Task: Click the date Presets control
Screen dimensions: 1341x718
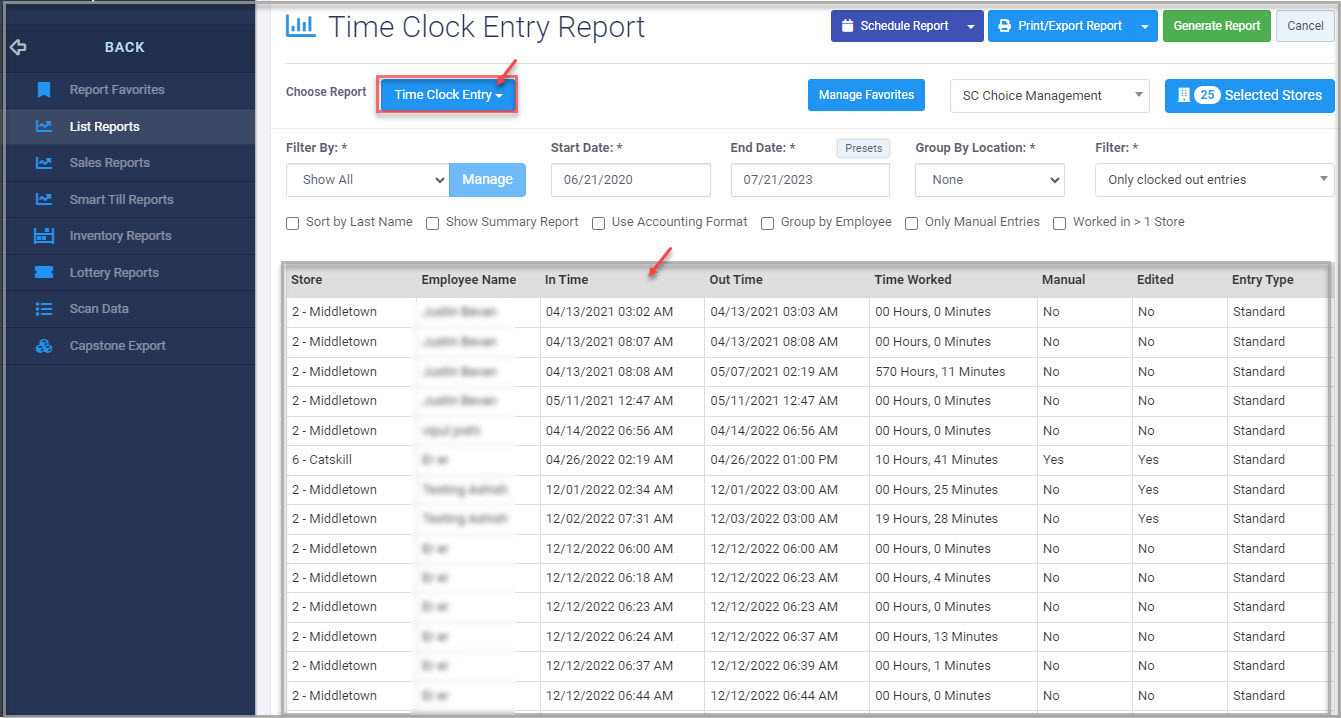Action: 862,148
